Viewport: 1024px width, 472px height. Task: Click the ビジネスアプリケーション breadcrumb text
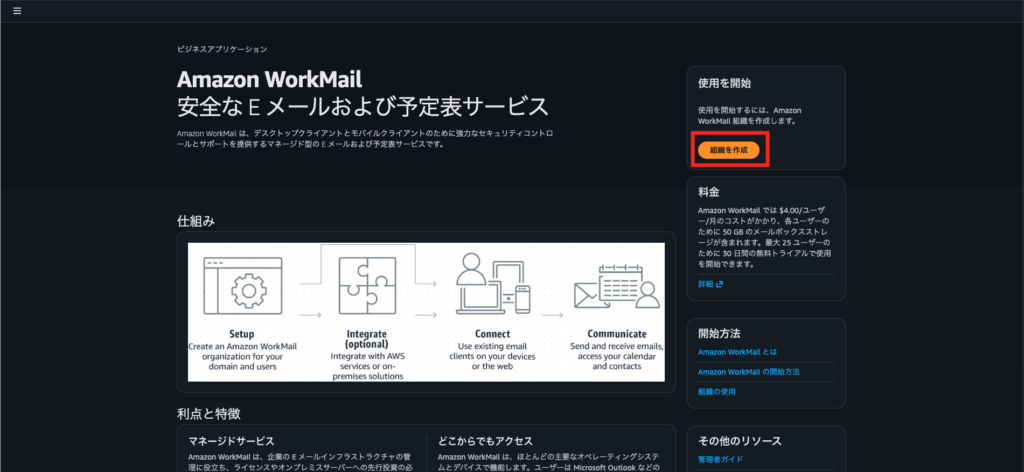pos(222,49)
